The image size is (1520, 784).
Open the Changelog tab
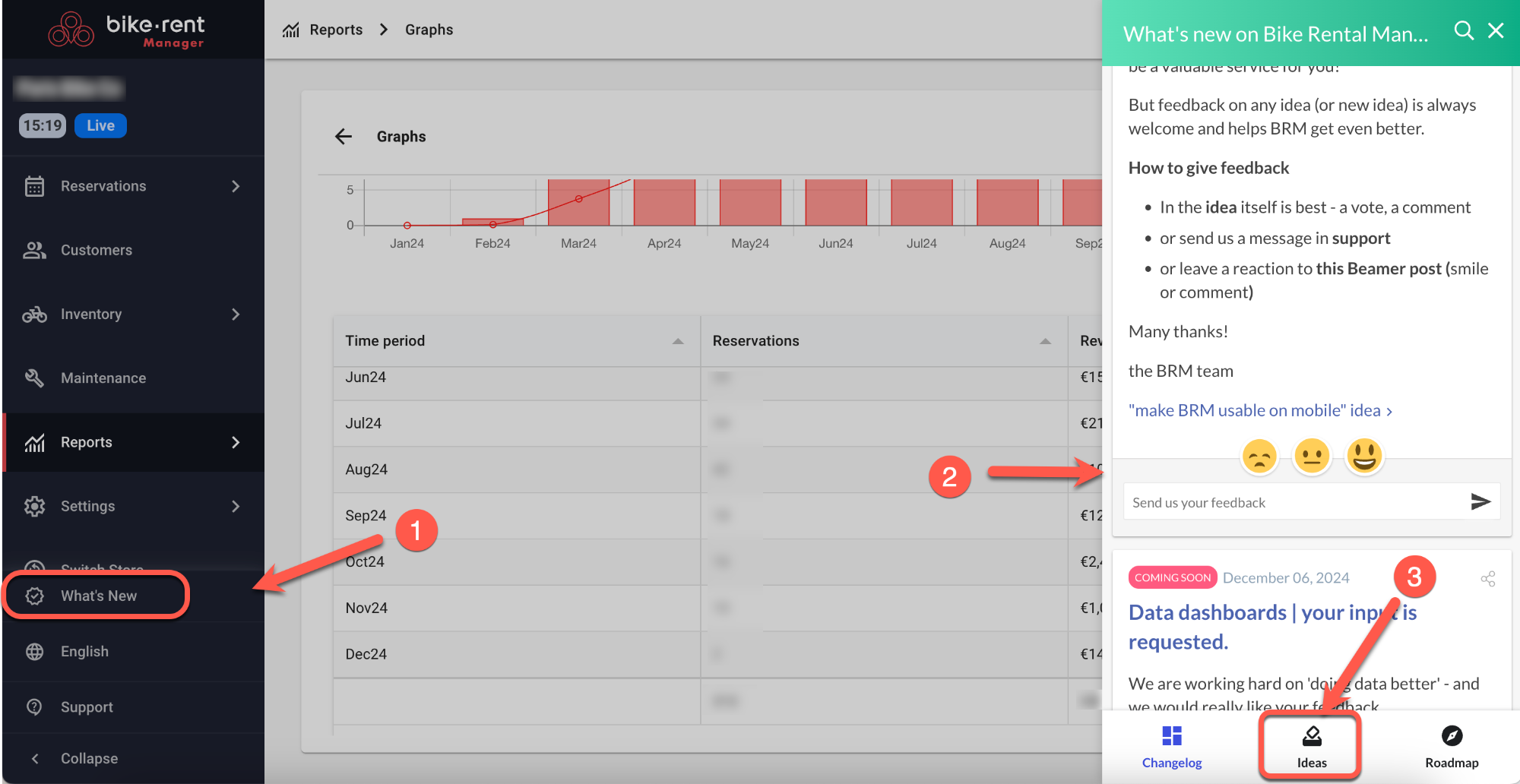point(1171,747)
